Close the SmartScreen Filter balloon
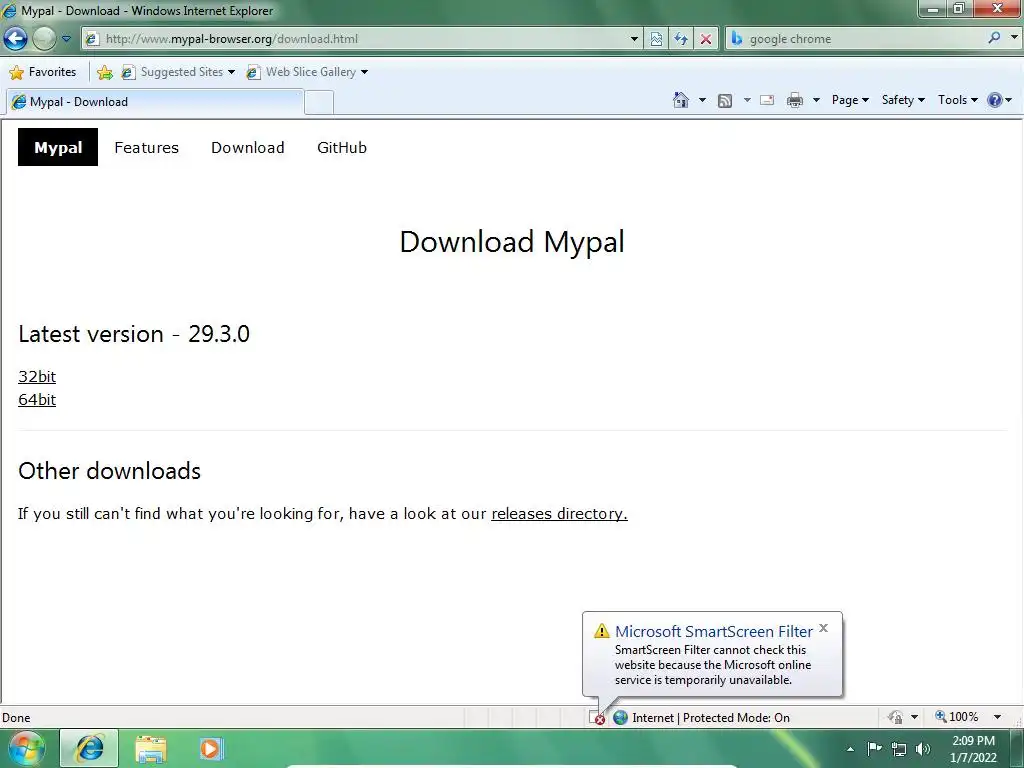 click(824, 628)
